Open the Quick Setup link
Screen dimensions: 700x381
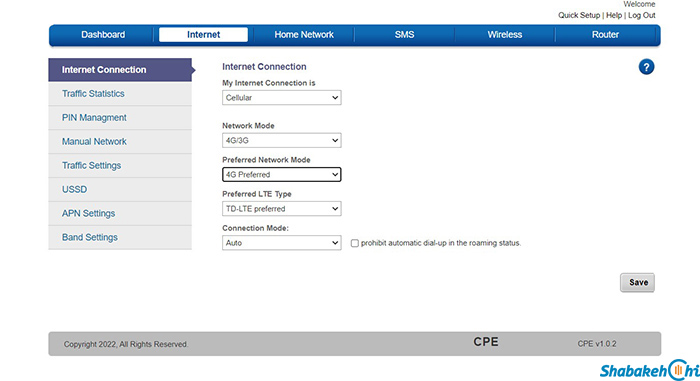[x=579, y=16]
